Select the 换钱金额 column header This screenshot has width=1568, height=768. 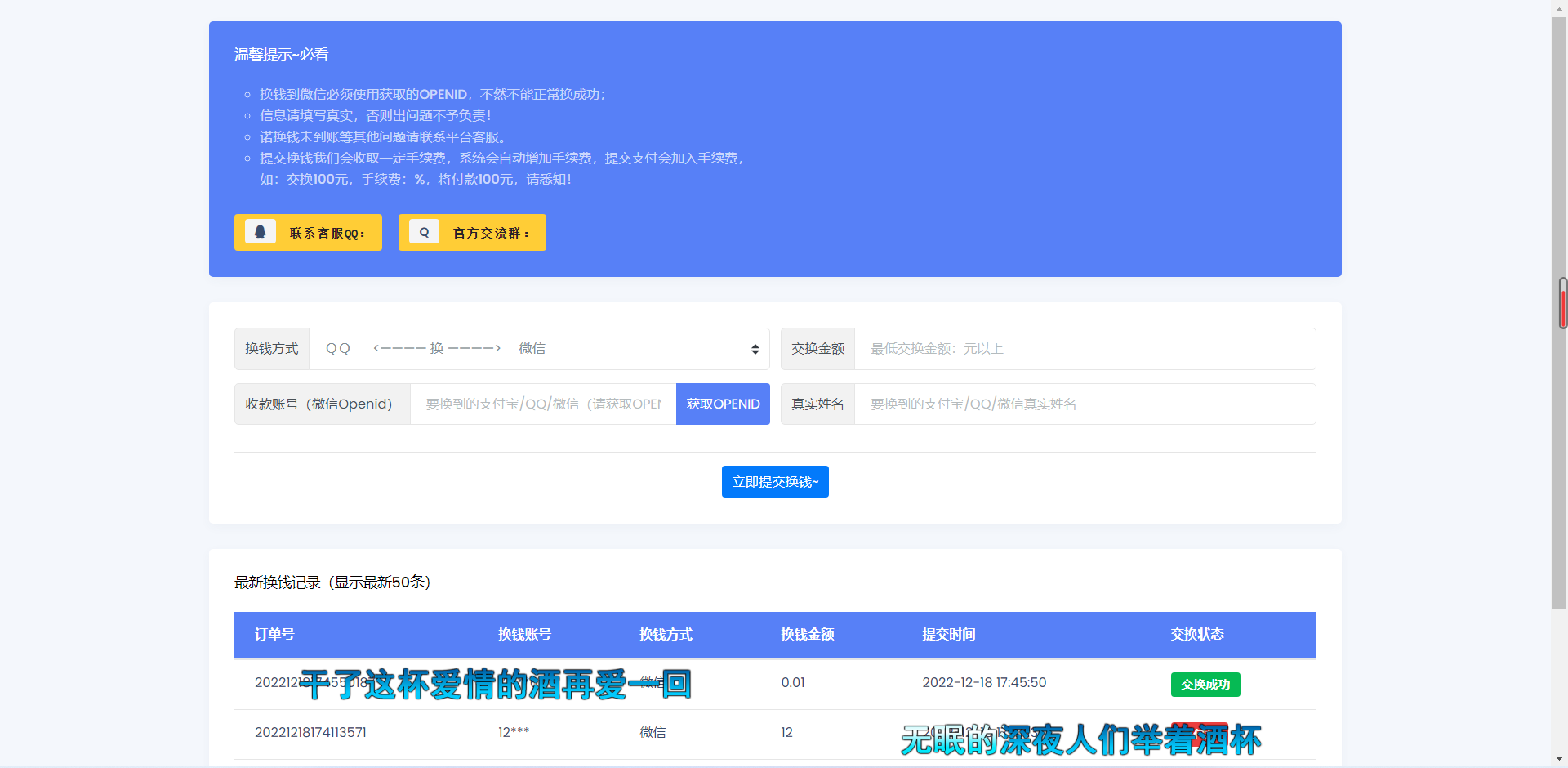click(x=808, y=635)
